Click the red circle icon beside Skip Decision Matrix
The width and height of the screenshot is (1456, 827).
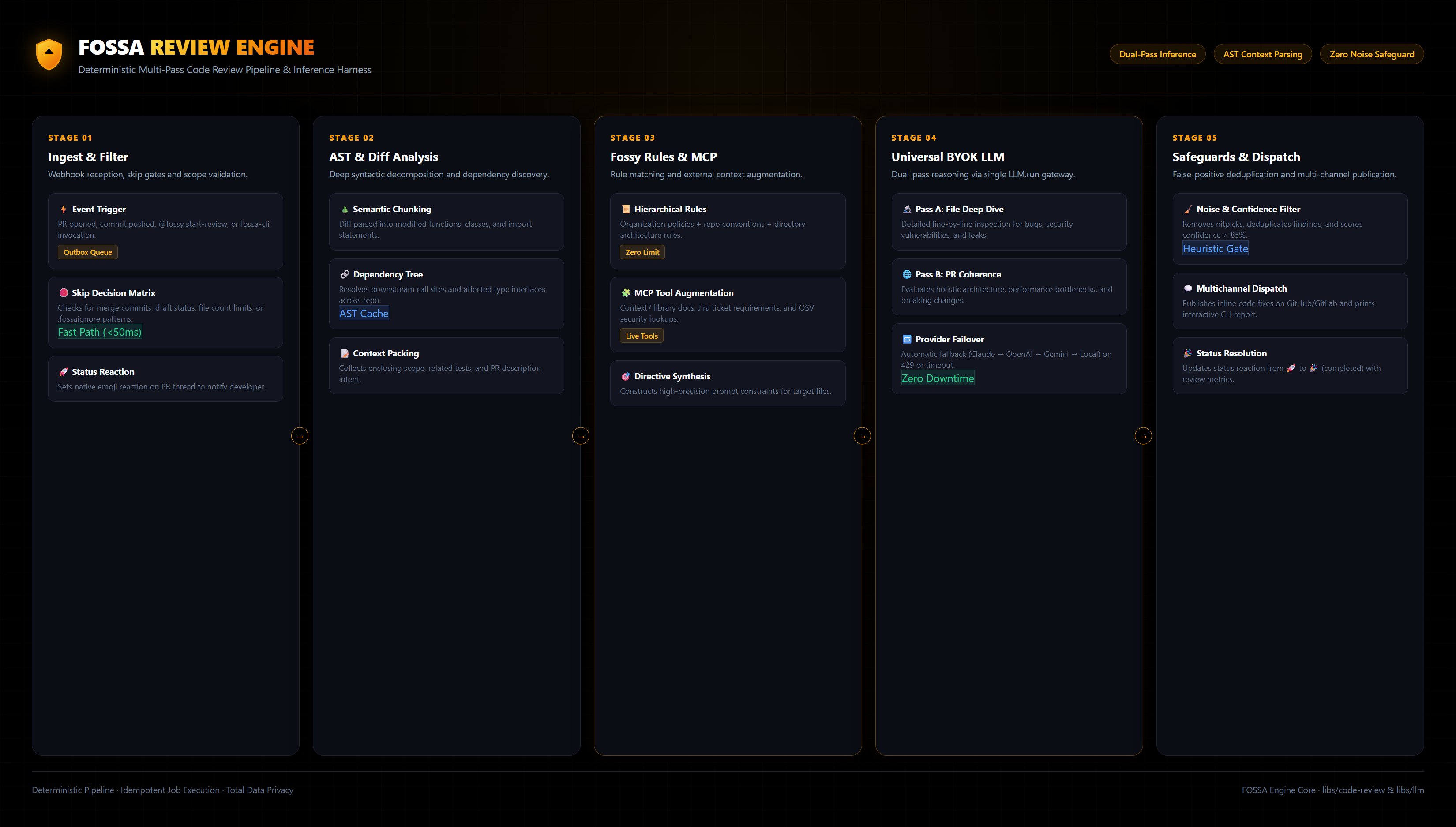(x=63, y=293)
